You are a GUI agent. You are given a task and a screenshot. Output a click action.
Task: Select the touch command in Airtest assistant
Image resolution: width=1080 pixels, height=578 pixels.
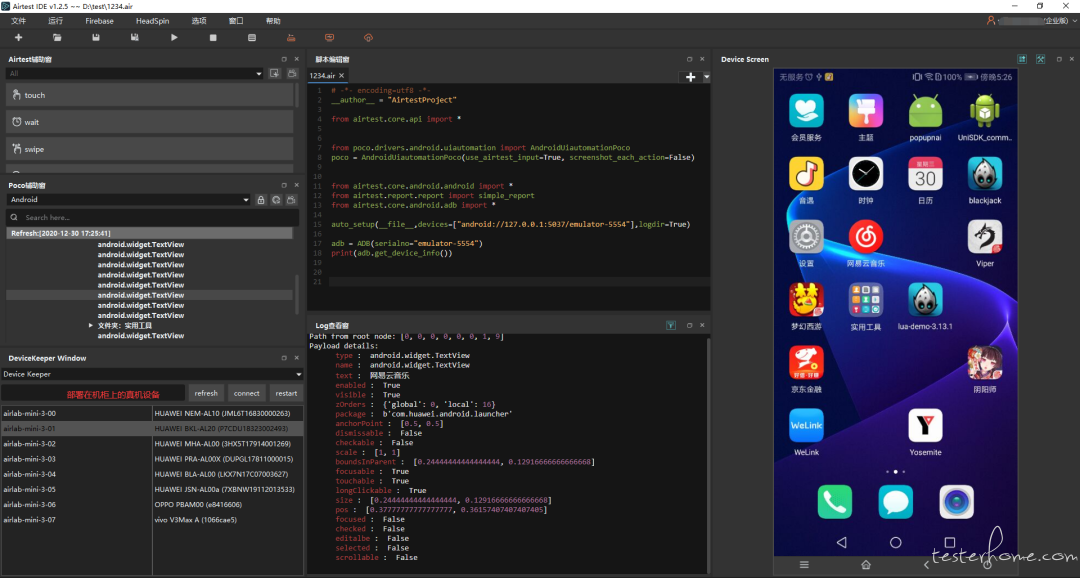pyautogui.click(x=149, y=95)
